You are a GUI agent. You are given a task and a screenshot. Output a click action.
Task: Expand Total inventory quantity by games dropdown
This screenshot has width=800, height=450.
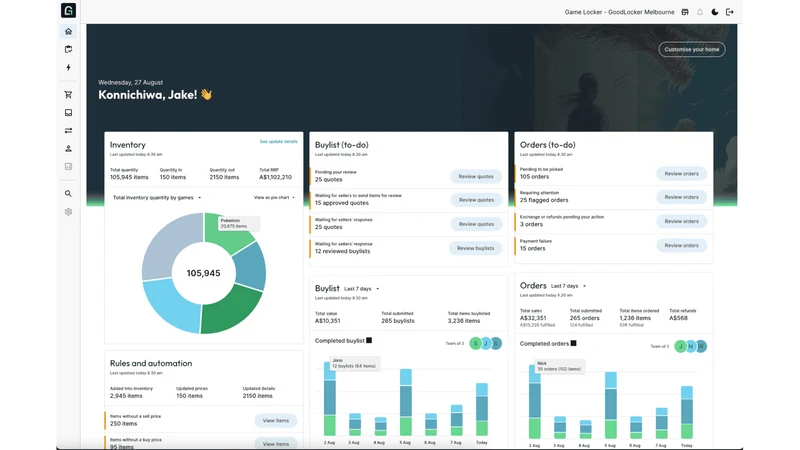(x=157, y=197)
